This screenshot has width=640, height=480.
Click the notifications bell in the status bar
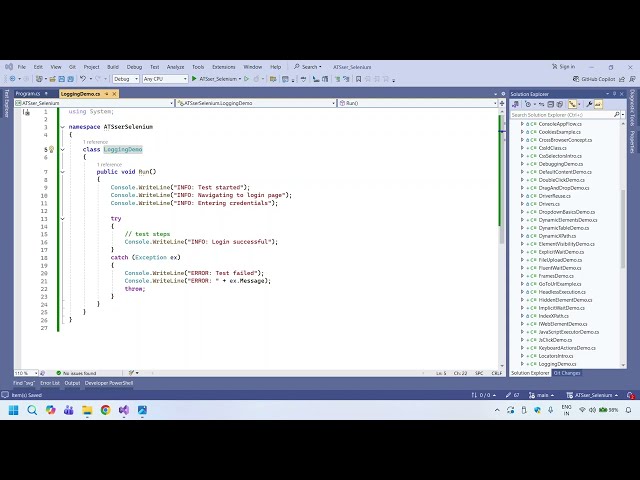click(x=631, y=395)
